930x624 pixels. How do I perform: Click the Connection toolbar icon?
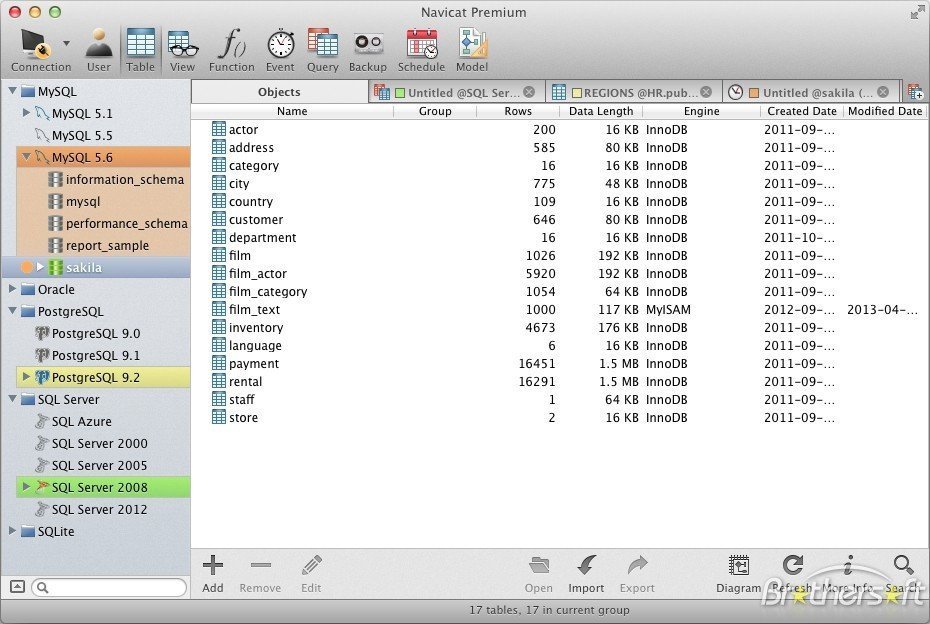[36, 45]
